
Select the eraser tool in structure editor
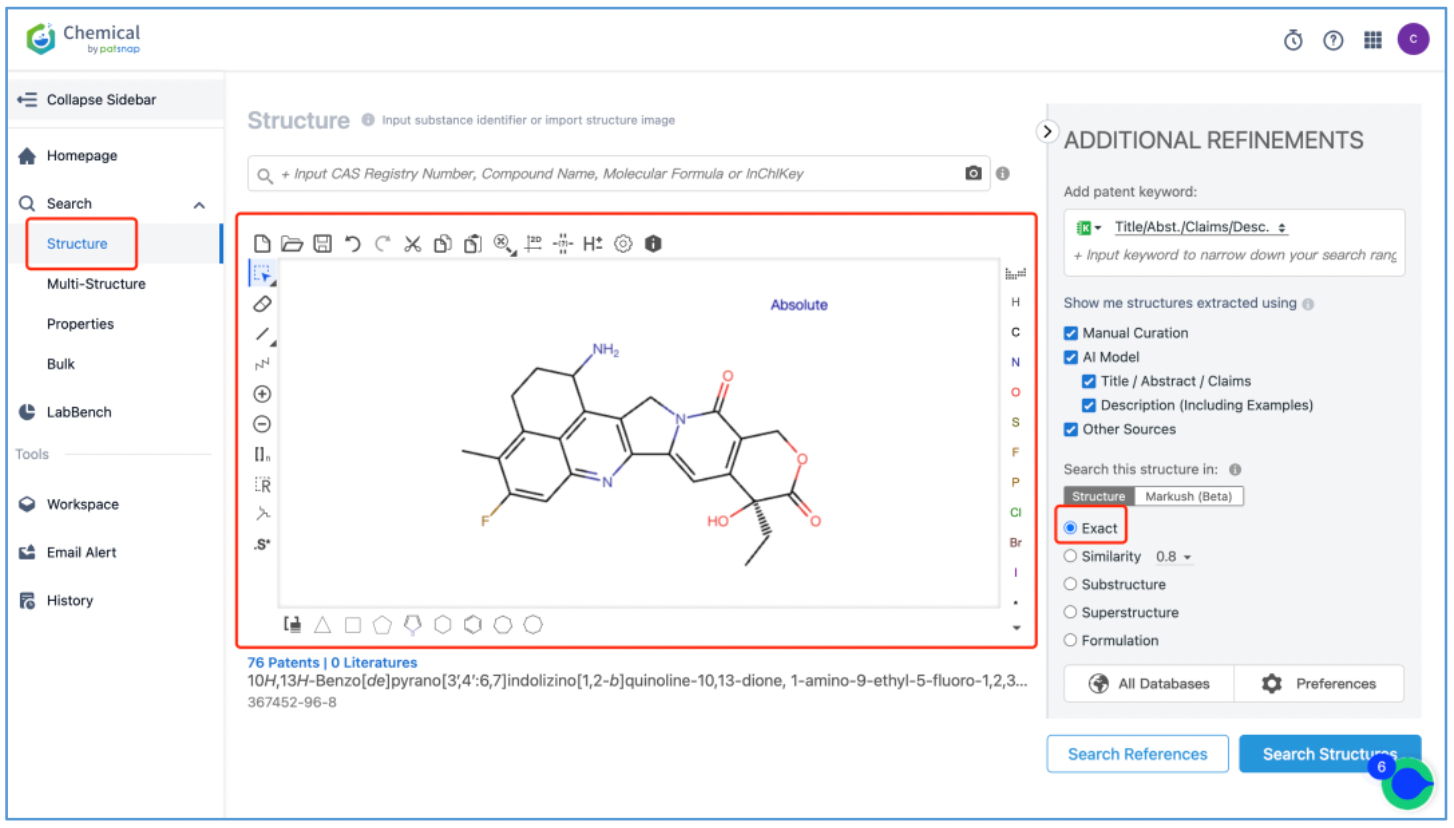(263, 303)
